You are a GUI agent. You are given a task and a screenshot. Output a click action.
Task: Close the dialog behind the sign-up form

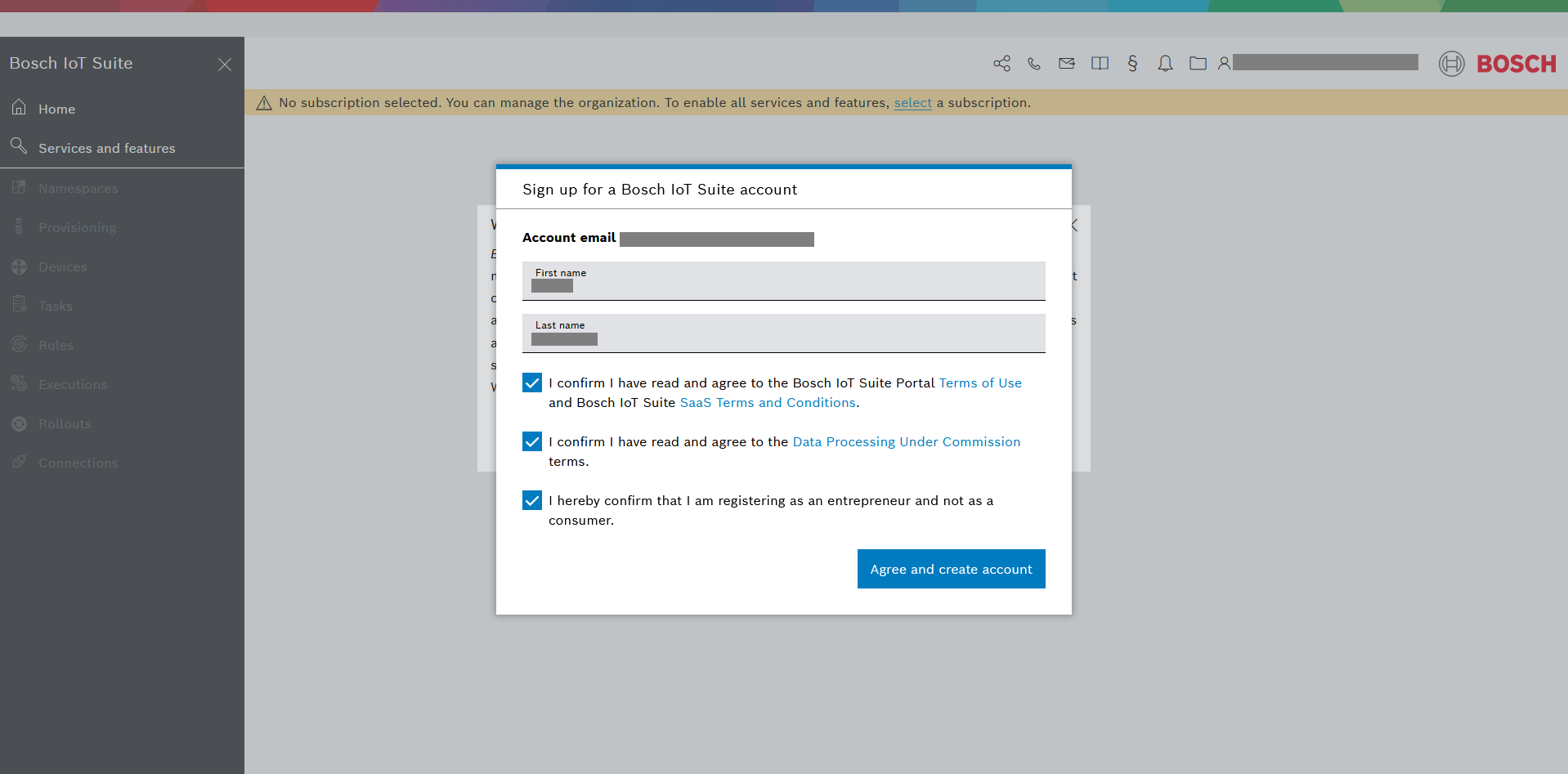[x=1076, y=225]
